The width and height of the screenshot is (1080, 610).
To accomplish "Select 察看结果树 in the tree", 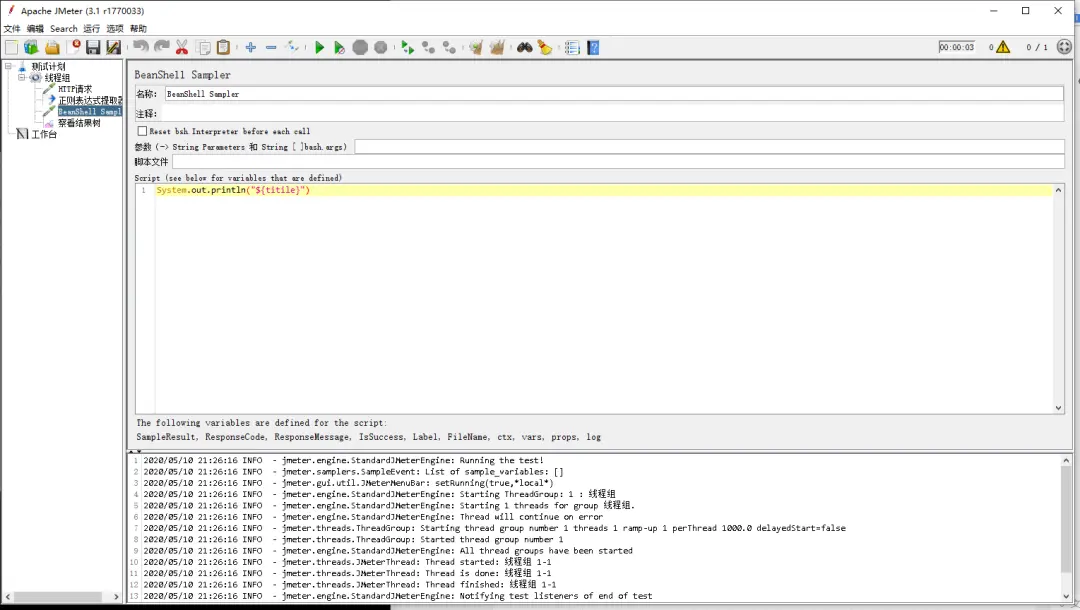I will click(x=79, y=123).
